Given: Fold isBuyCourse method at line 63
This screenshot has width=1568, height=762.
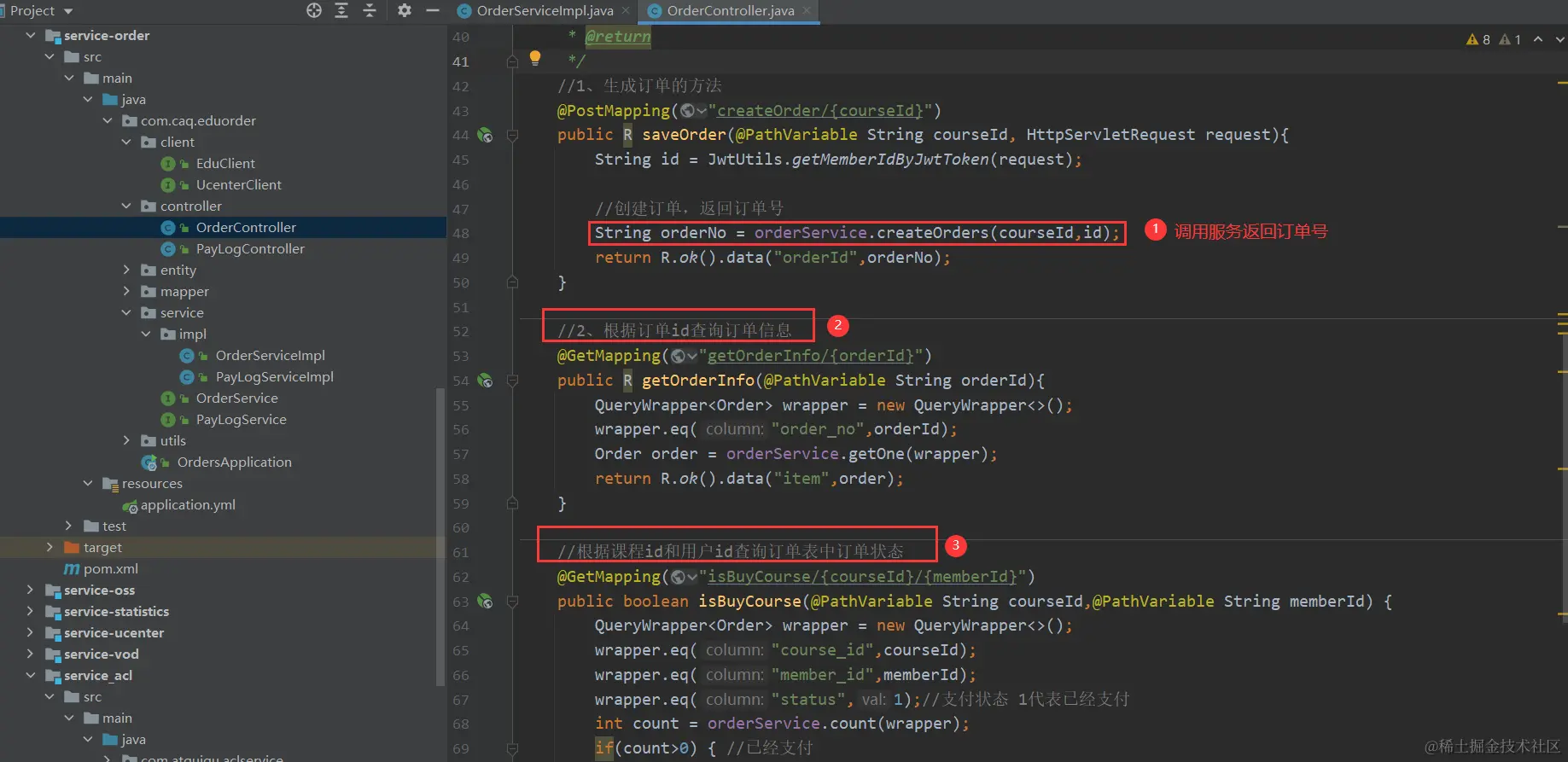Looking at the screenshot, I should point(512,602).
